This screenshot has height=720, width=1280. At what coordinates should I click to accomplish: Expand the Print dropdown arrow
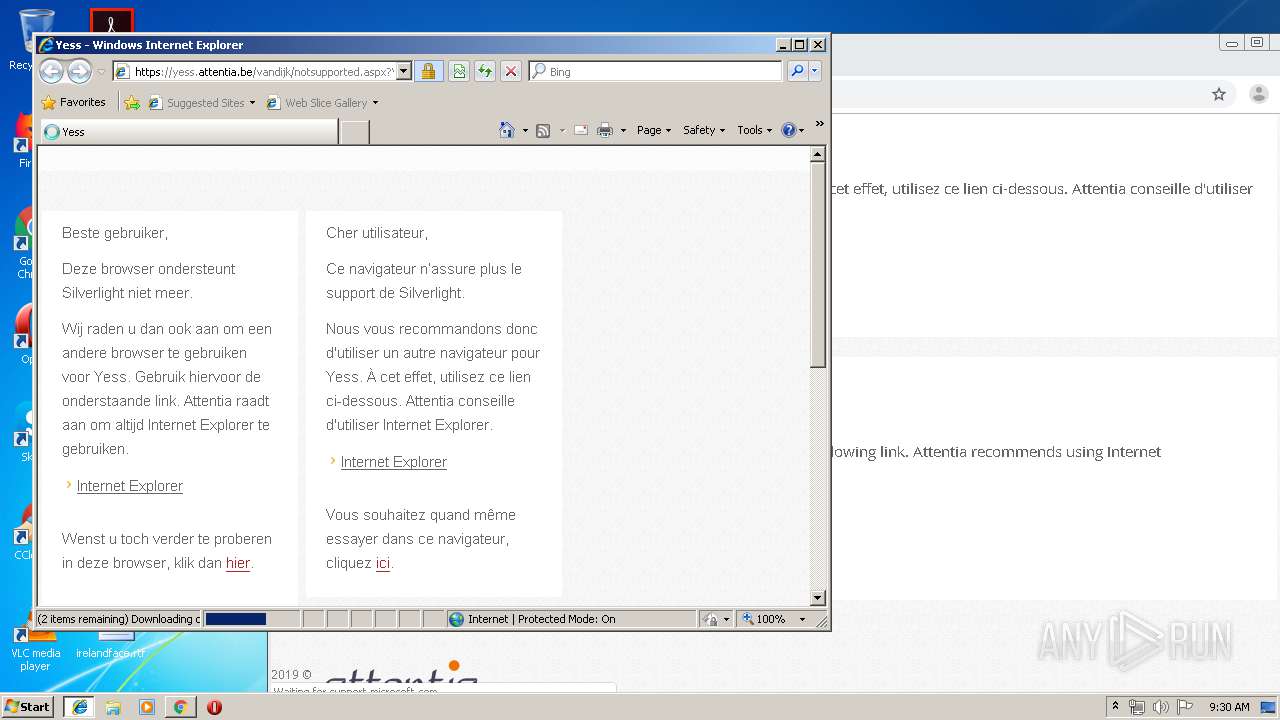(x=623, y=130)
